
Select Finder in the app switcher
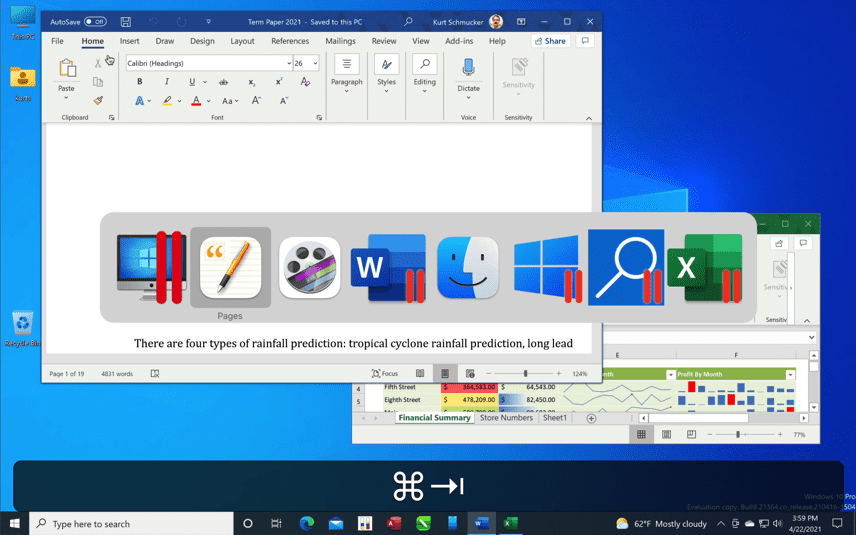(468, 268)
